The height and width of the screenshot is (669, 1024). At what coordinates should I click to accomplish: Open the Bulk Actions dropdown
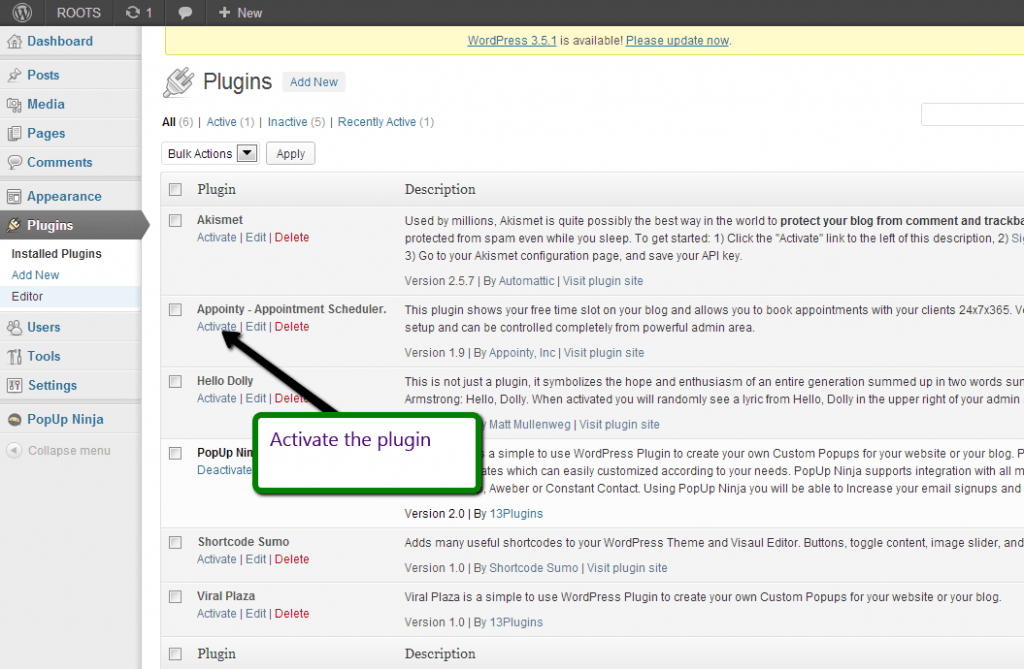click(210, 154)
